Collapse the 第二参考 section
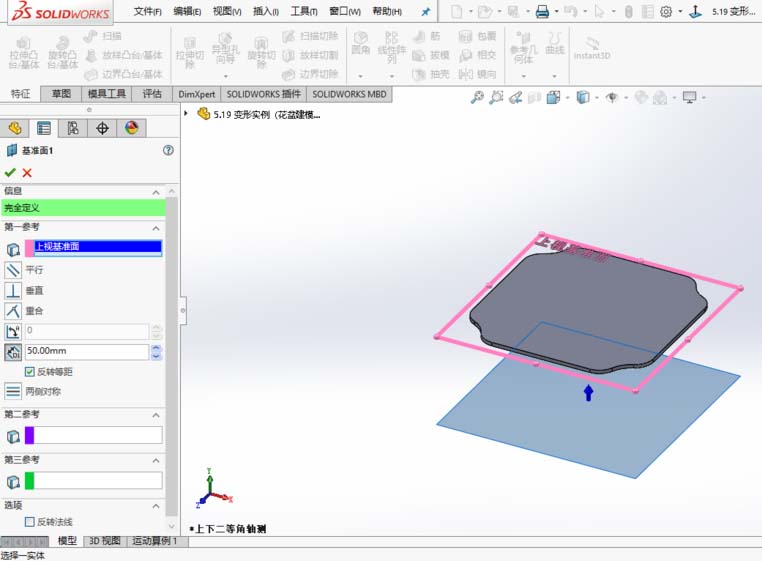762x561 pixels. point(156,415)
